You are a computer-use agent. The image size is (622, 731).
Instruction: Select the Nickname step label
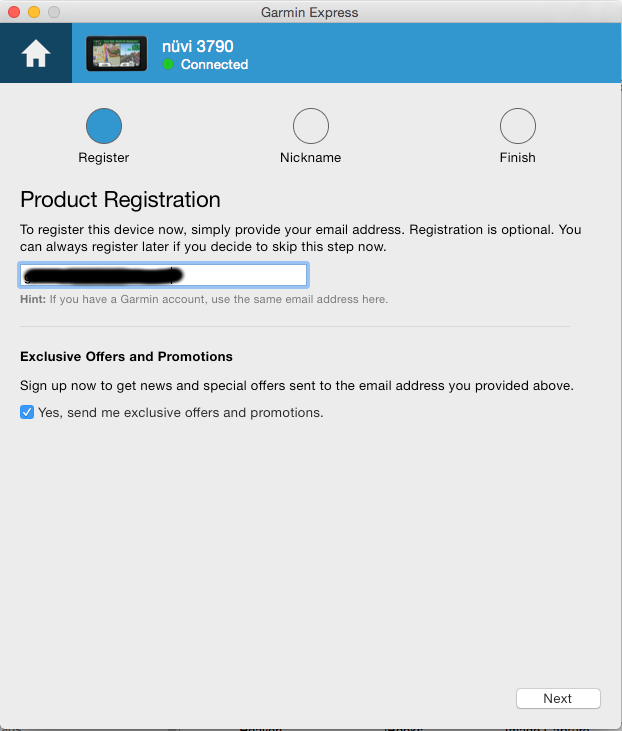[x=311, y=158]
